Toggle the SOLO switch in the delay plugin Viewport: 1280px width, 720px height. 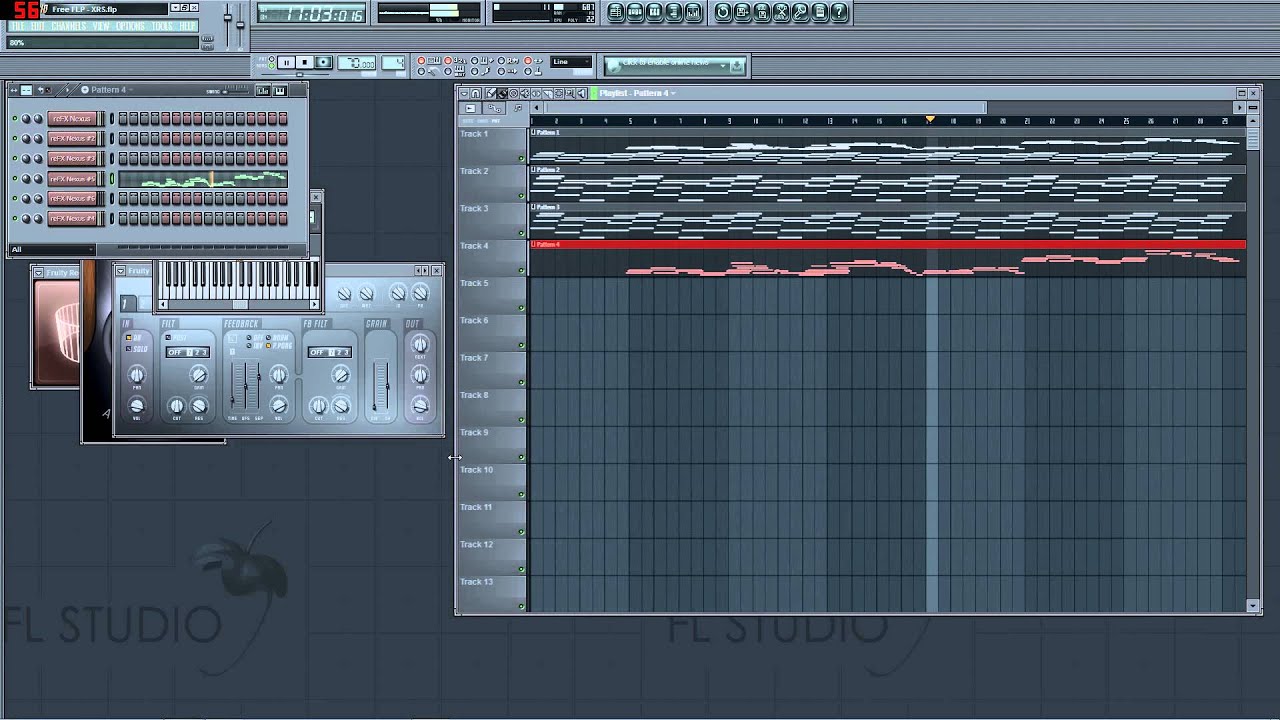128,349
